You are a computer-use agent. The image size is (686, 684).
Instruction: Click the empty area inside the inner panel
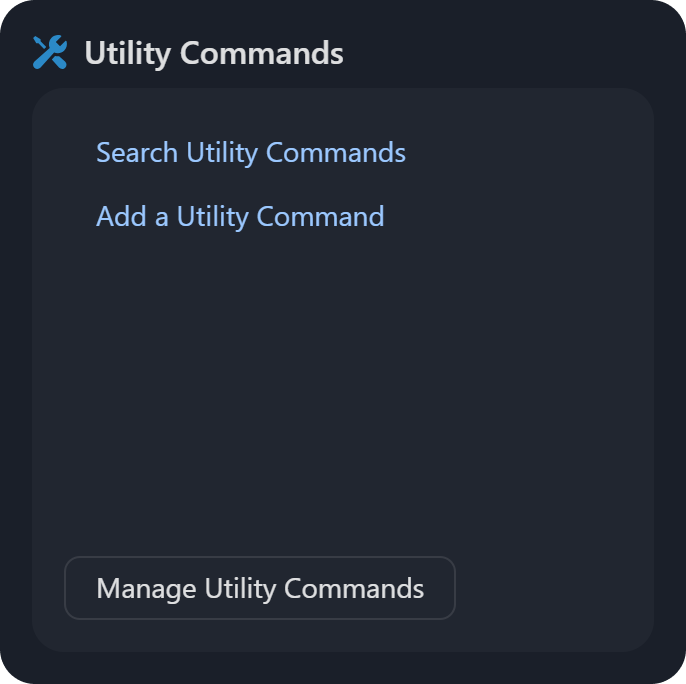[342, 390]
